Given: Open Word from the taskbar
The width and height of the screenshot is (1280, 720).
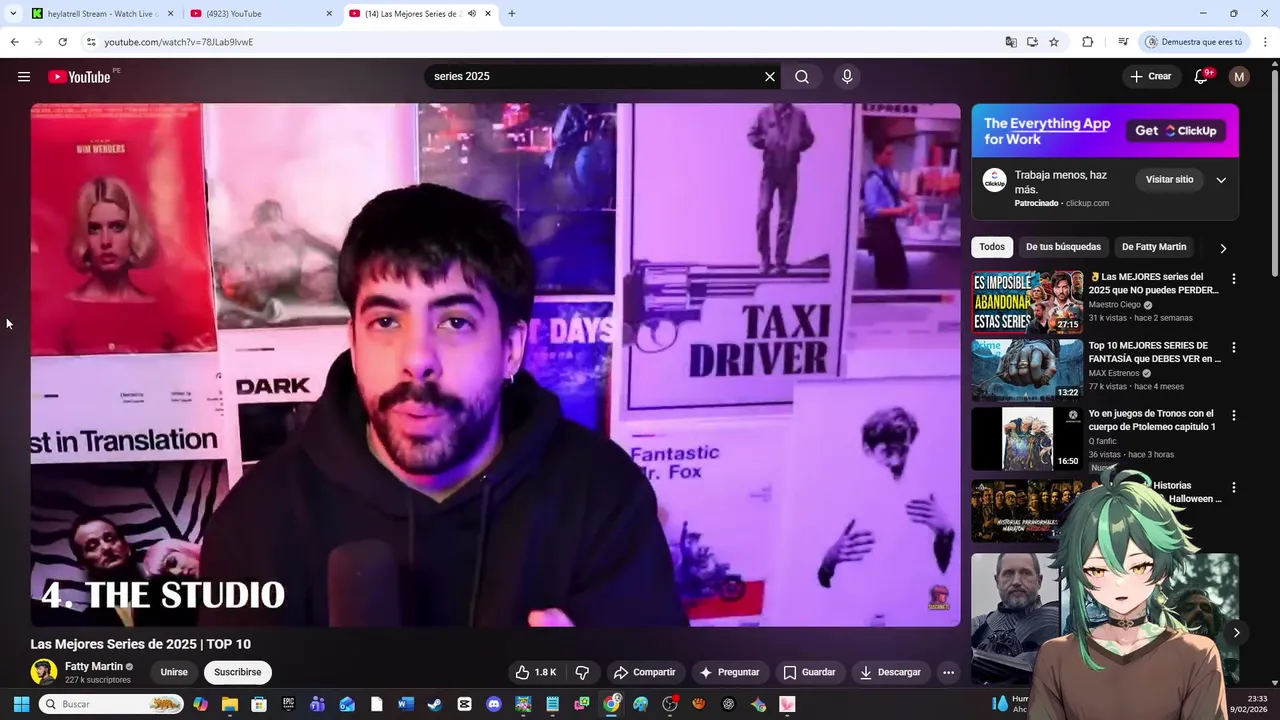Looking at the screenshot, I should (x=405, y=704).
